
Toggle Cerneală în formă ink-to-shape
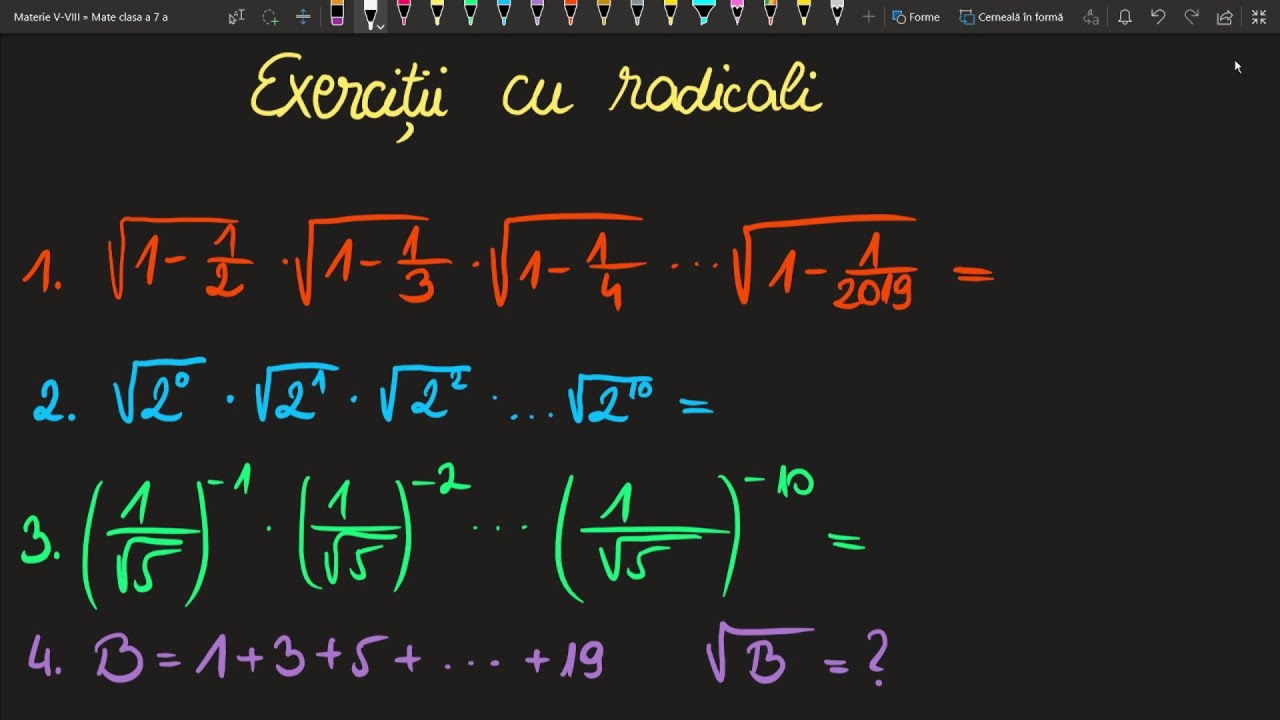[1011, 17]
